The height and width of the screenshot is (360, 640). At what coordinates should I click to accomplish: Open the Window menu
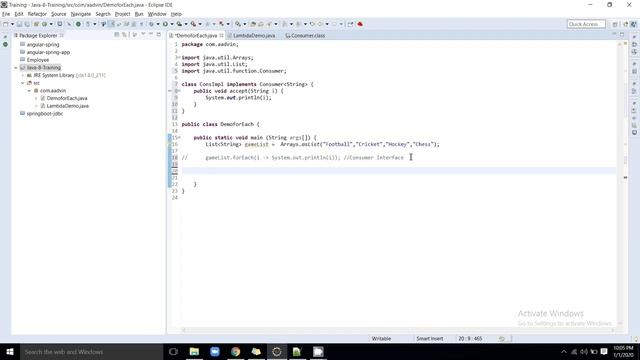157,14
